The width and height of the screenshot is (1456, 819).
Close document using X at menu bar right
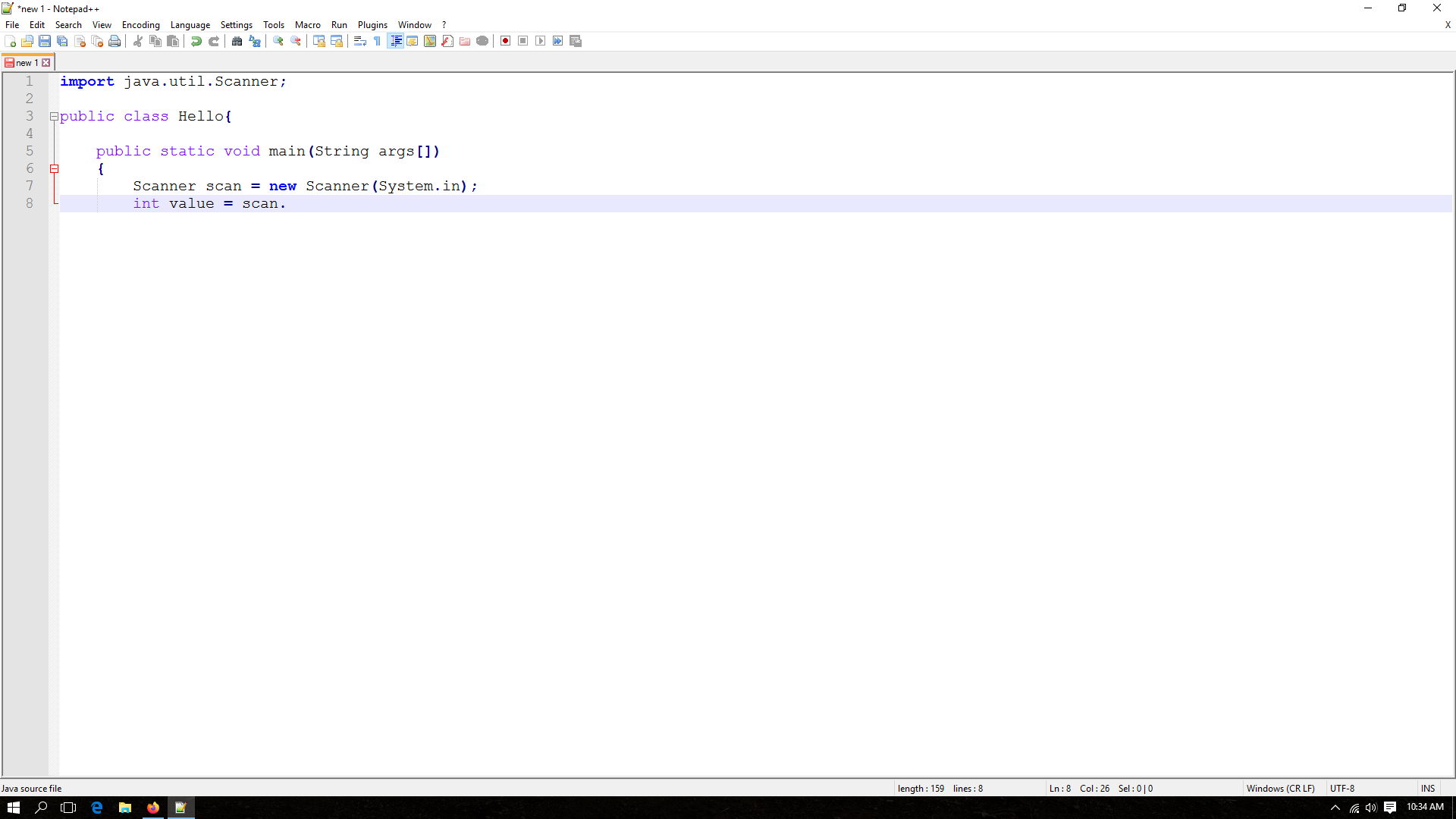pos(1448,25)
